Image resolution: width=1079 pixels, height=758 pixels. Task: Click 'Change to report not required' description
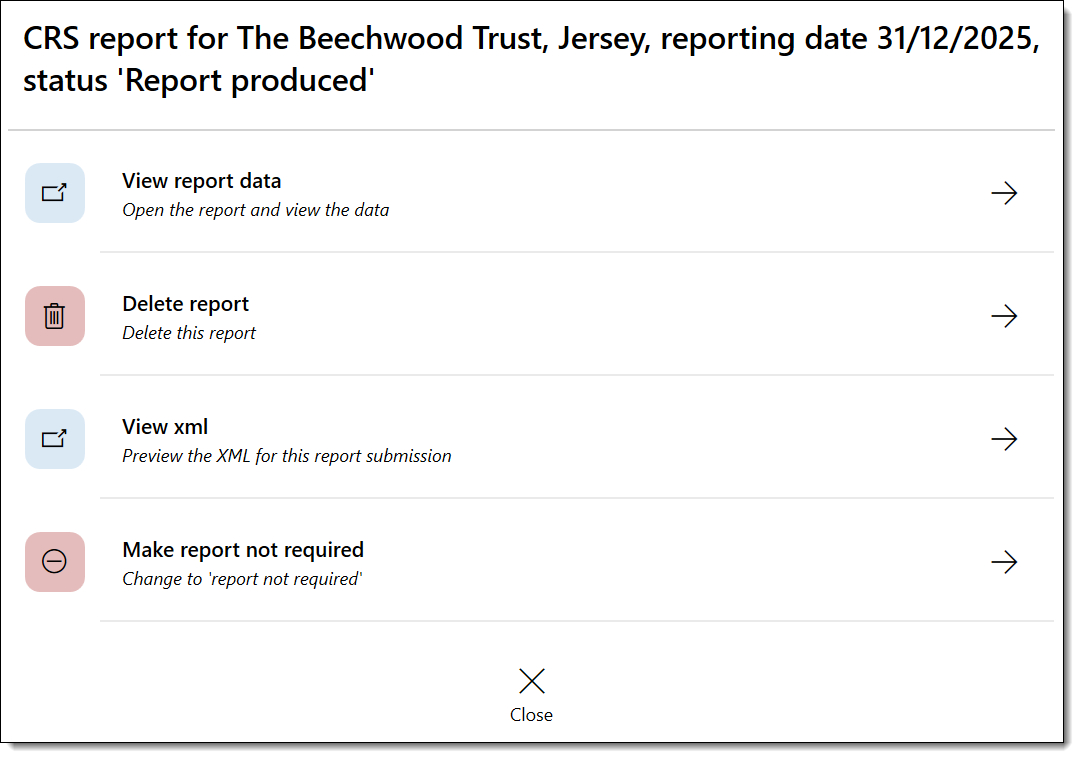coord(242,579)
